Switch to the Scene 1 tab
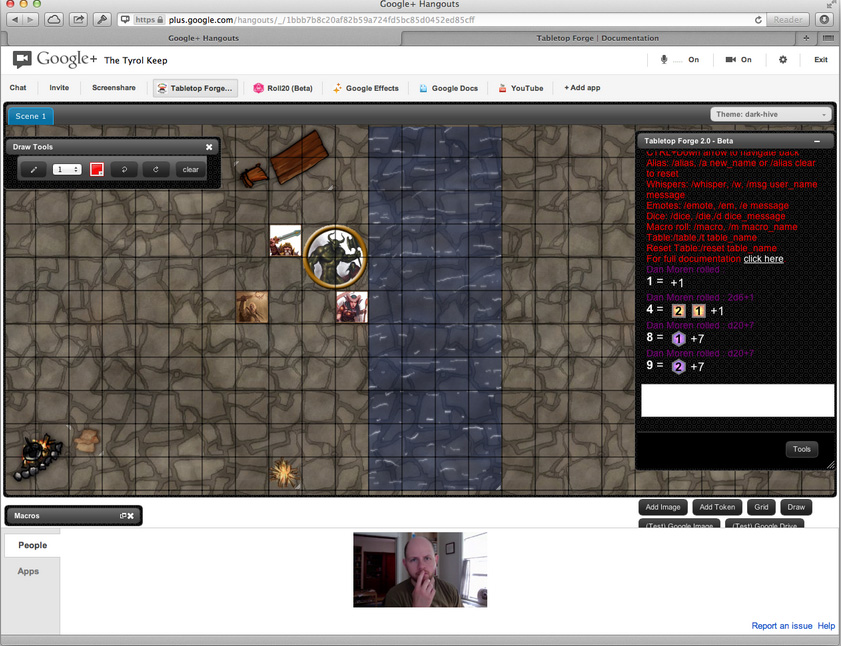This screenshot has width=841, height=646. point(31,116)
